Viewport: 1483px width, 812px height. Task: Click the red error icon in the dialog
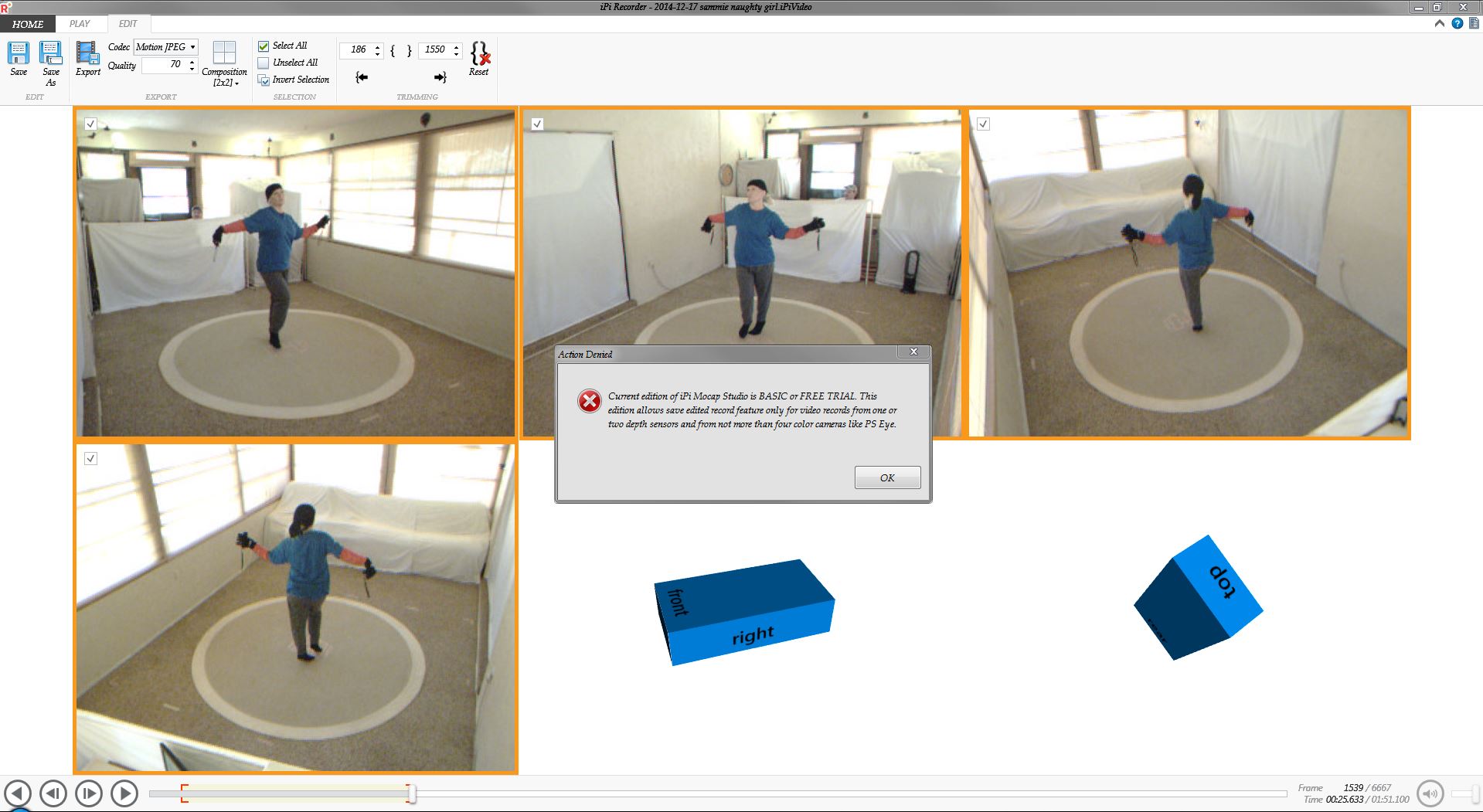(590, 401)
